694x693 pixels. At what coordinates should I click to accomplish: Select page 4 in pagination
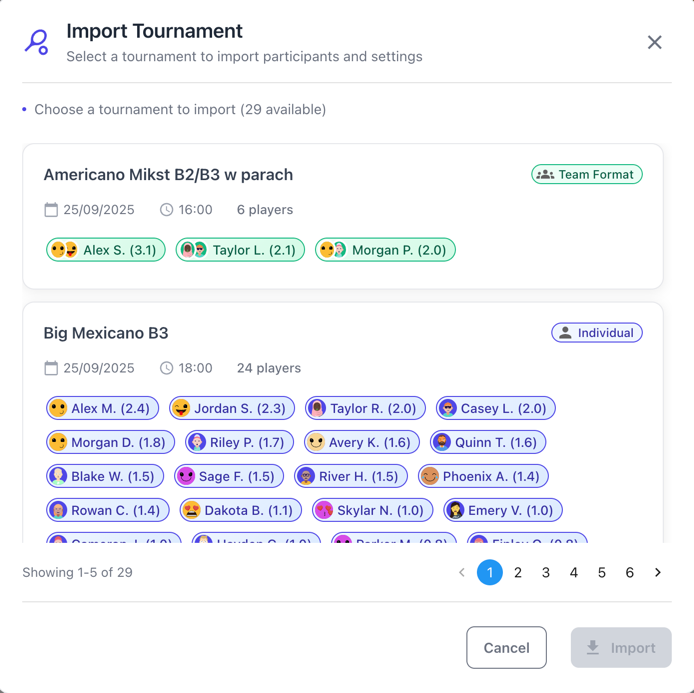coord(574,573)
